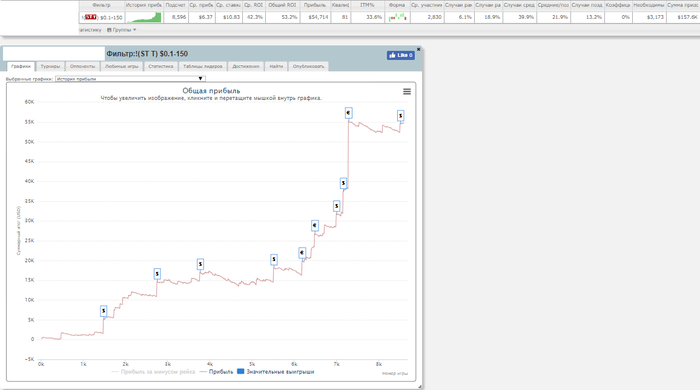Image resolution: width=700 pixels, height=390 pixels.
Task: Open the Найти tab
Action: click(276, 66)
